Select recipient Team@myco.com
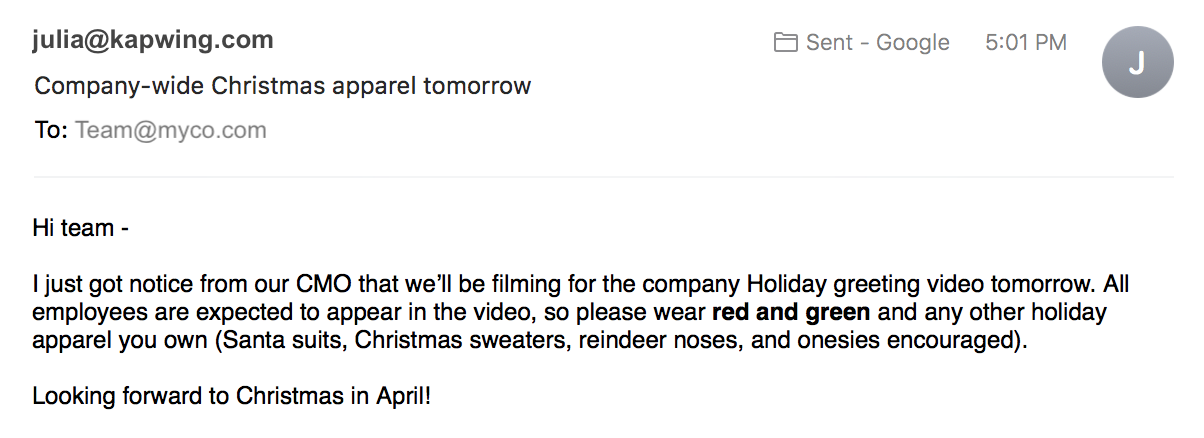This screenshot has width=1204, height=438. coord(171,130)
